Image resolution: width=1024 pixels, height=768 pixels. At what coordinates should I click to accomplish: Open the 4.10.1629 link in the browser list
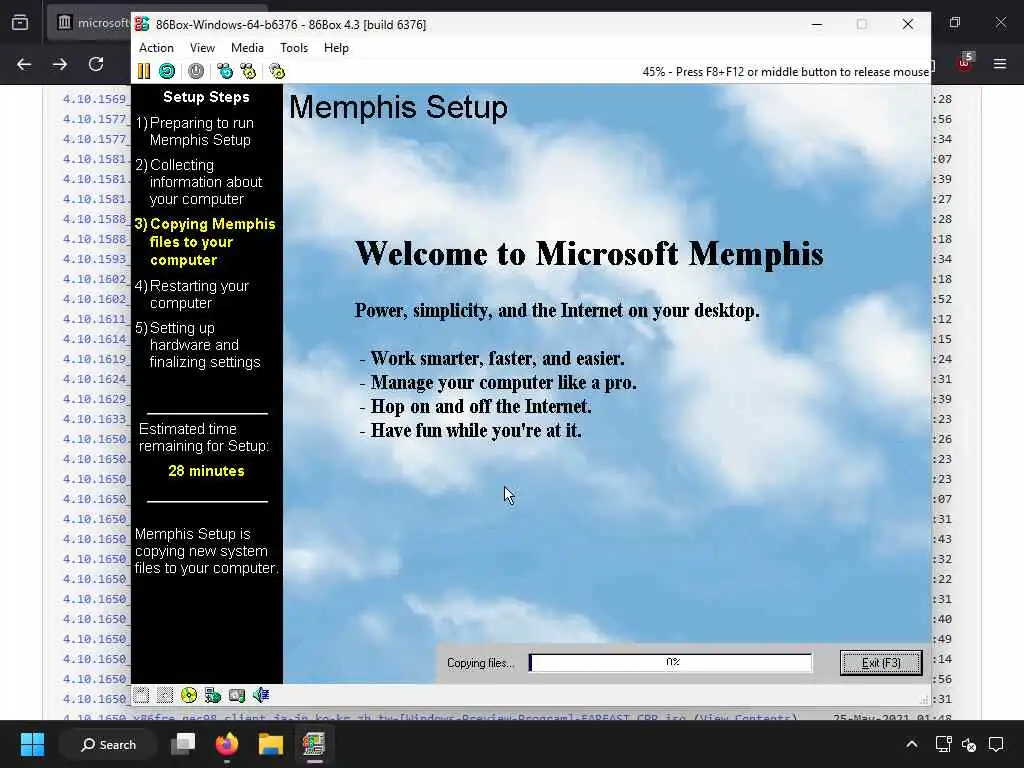[95, 399]
